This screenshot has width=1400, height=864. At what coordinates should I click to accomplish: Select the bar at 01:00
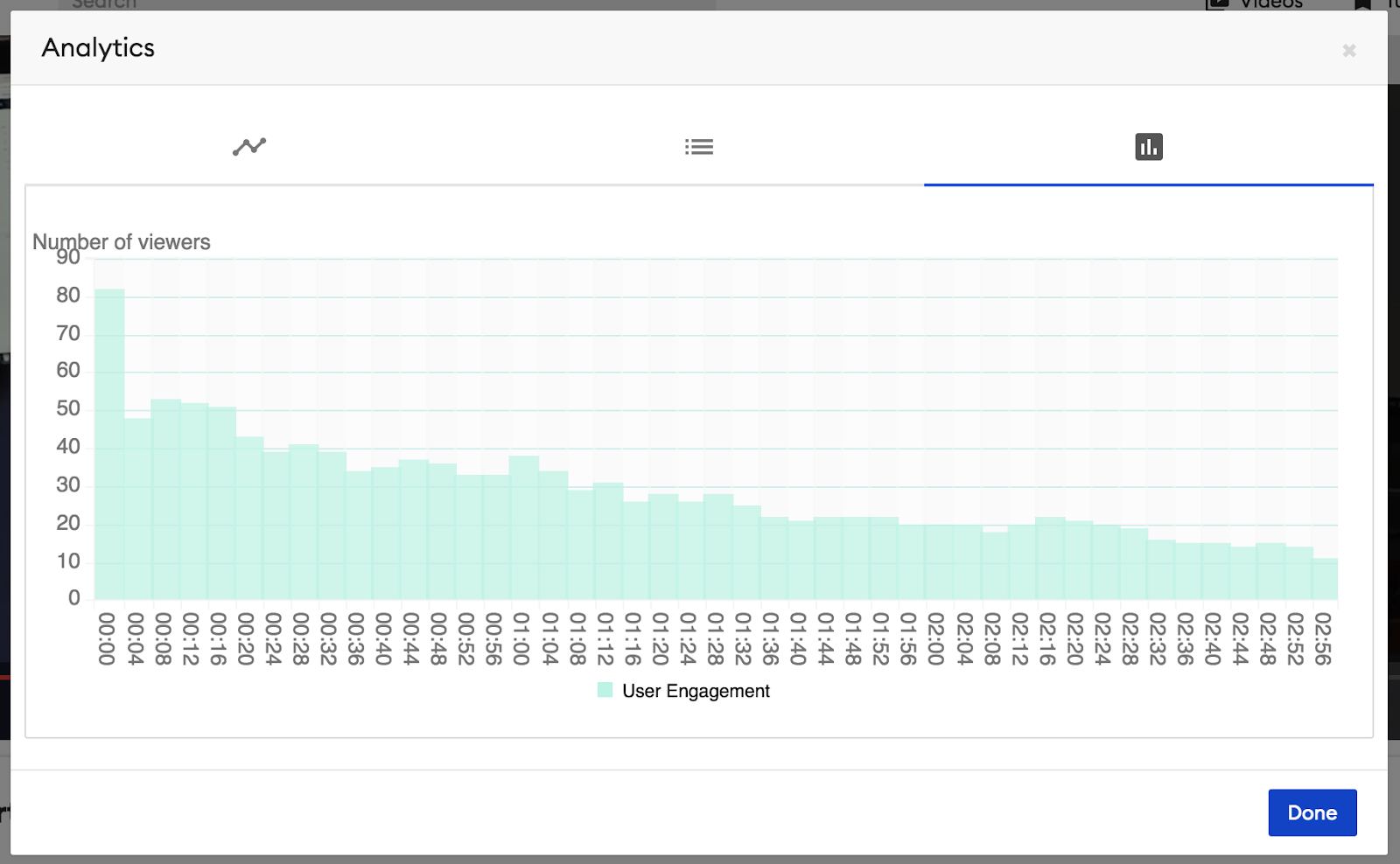coord(524,527)
